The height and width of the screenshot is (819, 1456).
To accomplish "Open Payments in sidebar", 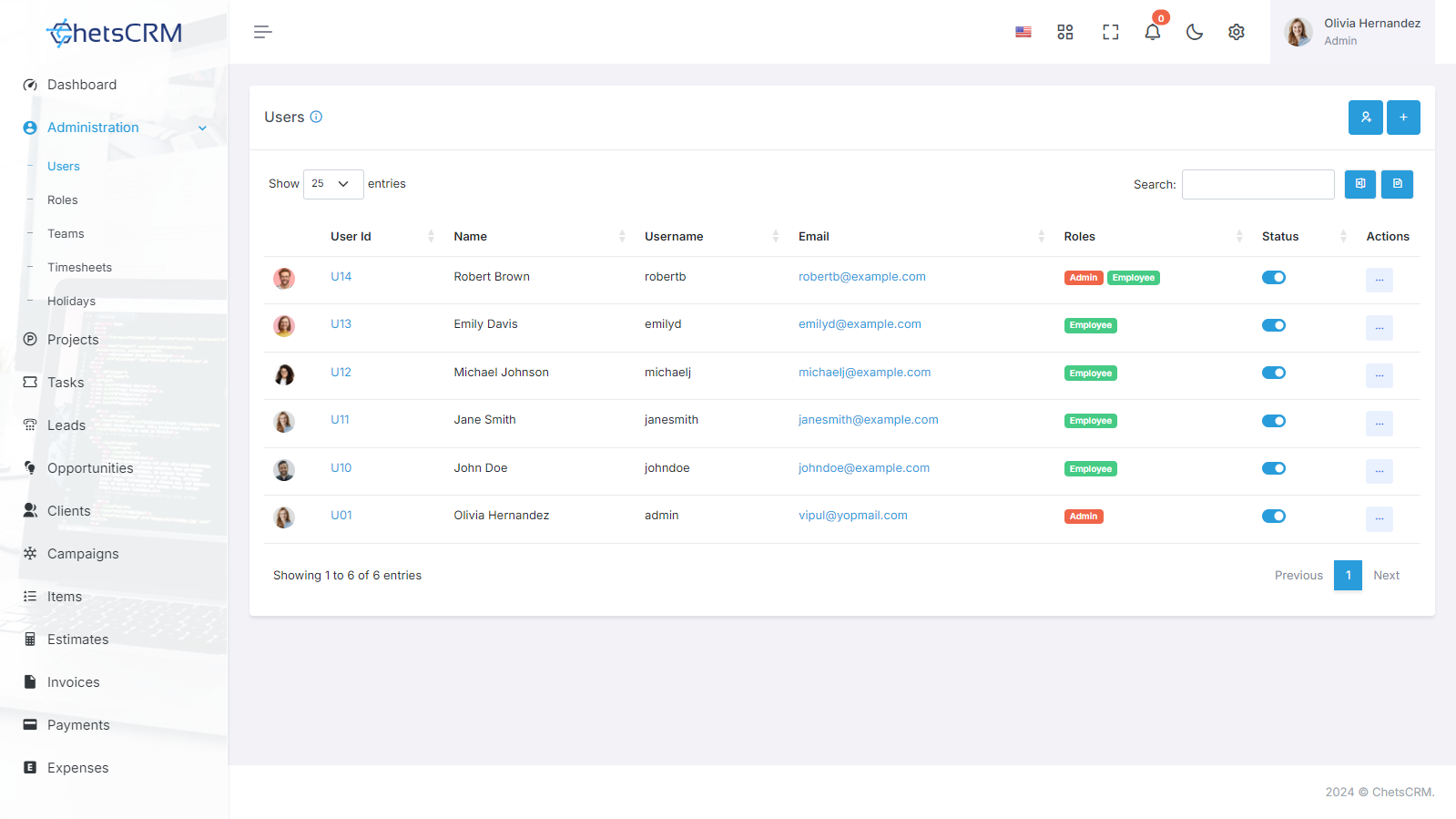I will (x=78, y=725).
